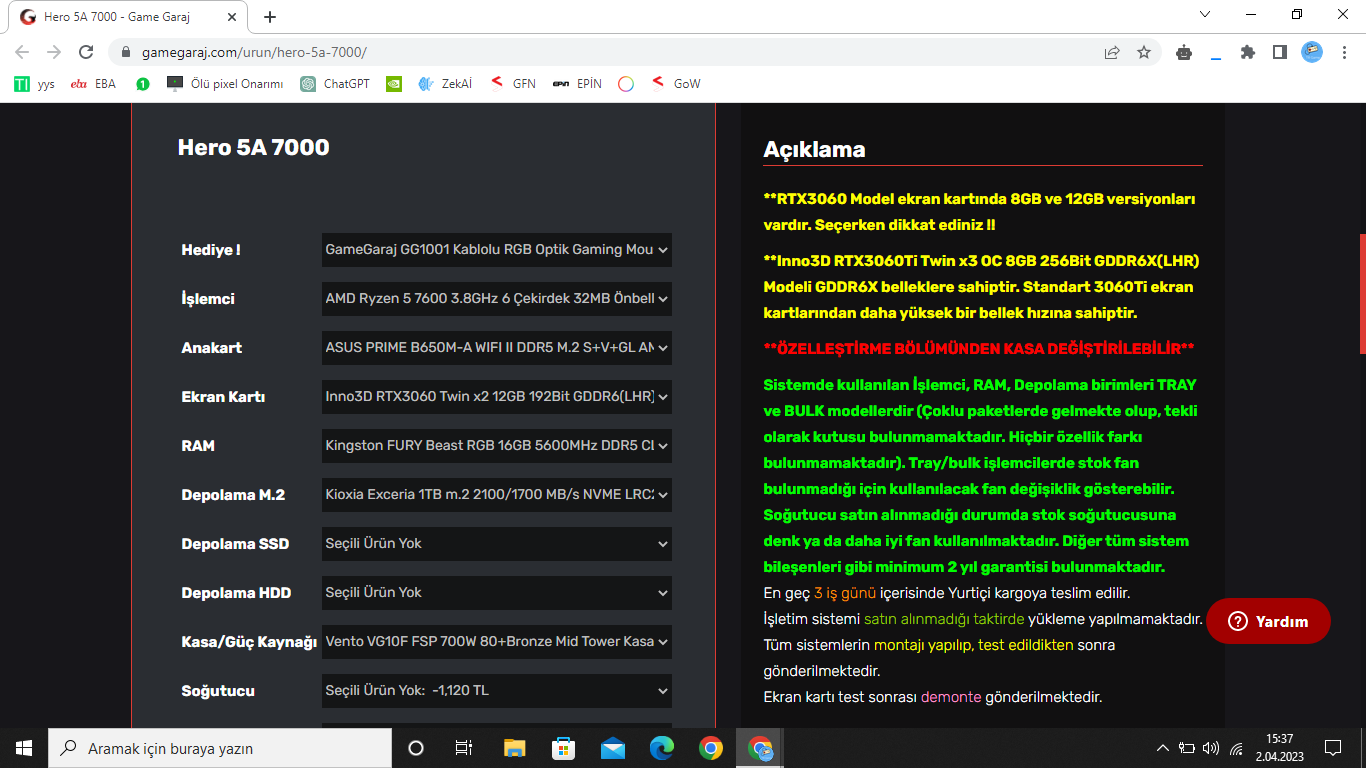The image size is (1366, 768).
Task: Open the EPİN bookmark
Action: [577, 84]
